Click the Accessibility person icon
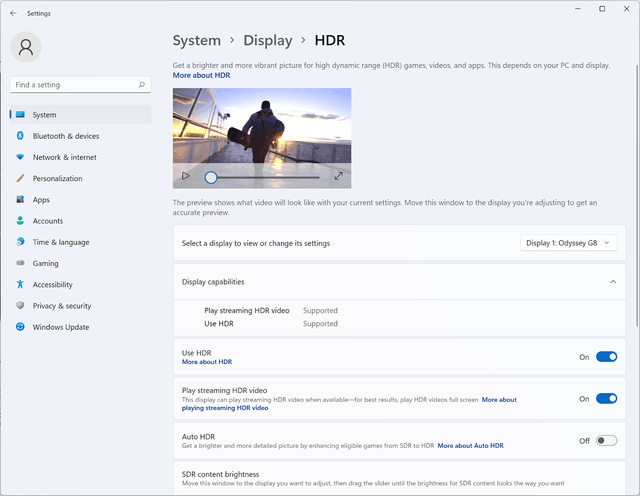This screenshot has width=640, height=496. point(20,285)
